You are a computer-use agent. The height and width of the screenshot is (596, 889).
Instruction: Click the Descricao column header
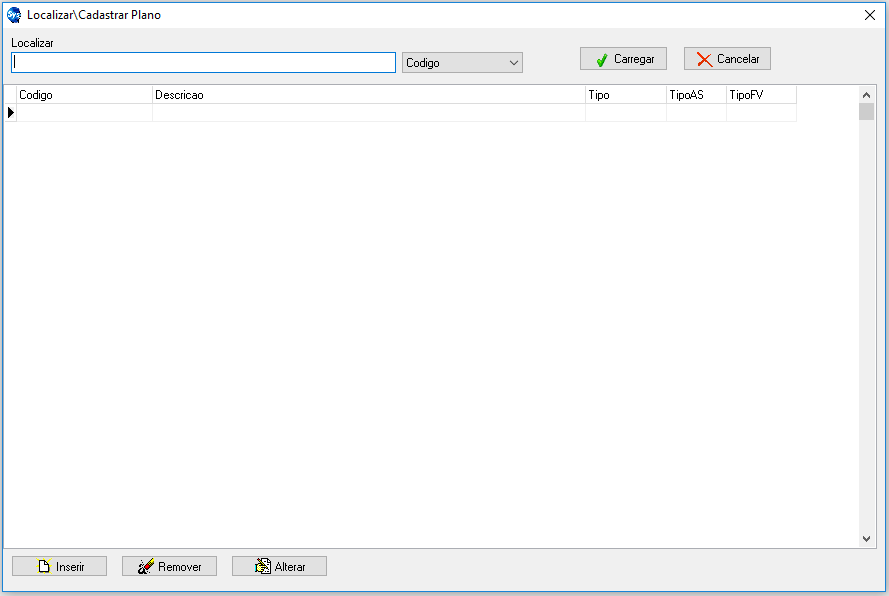coord(368,95)
